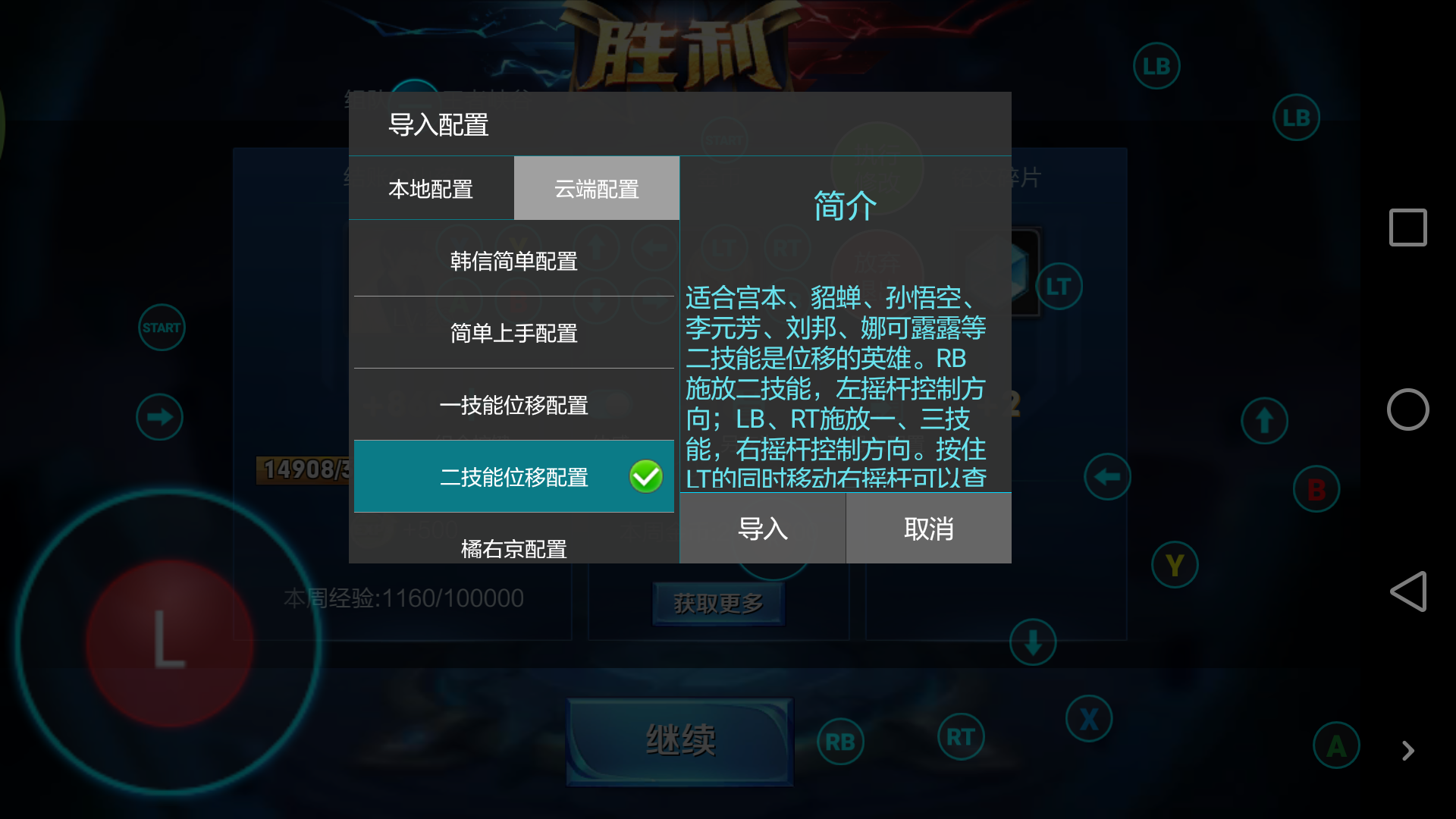Tap the right-arrow D-pad icon

coord(159,417)
